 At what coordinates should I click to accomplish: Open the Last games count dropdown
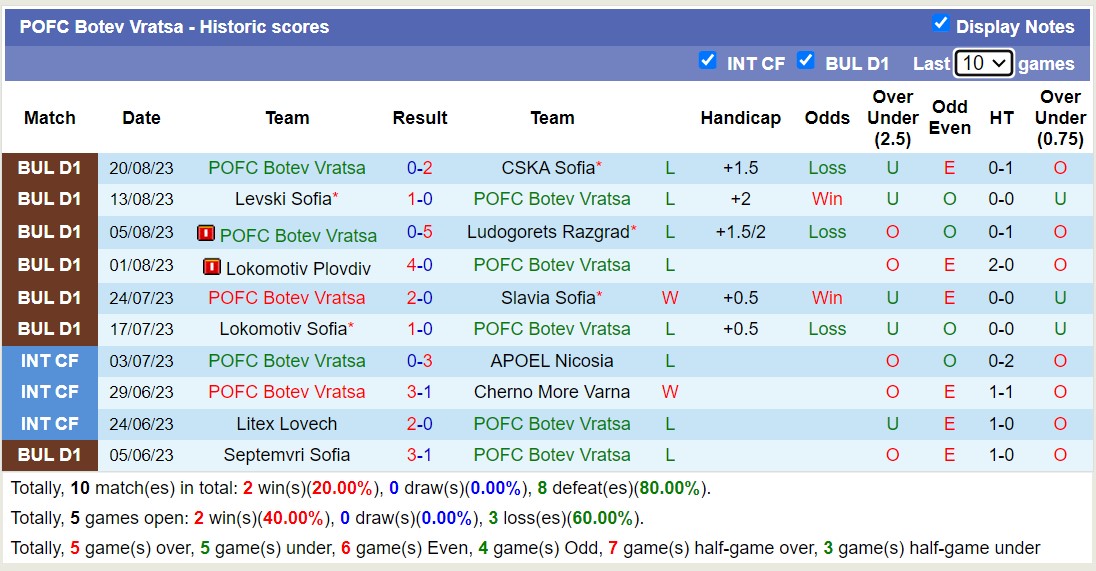[x=984, y=63]
